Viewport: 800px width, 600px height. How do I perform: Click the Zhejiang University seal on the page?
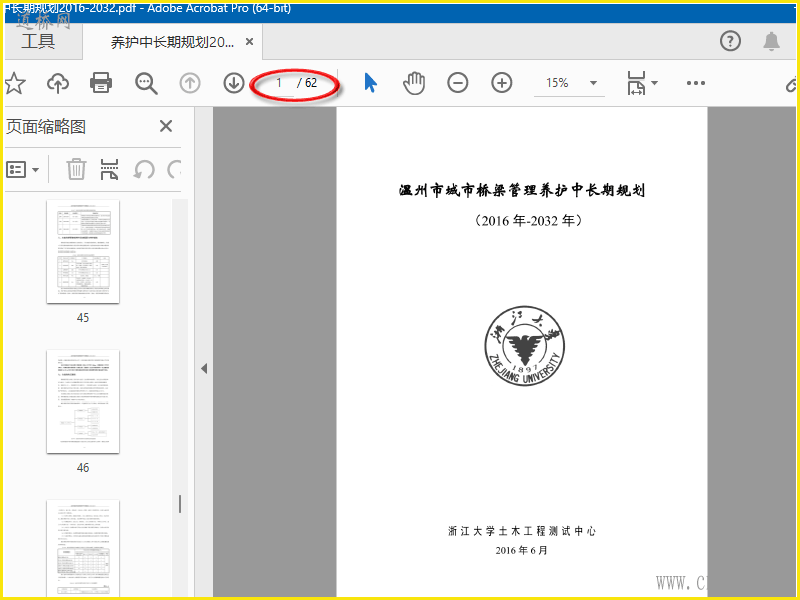524,346
